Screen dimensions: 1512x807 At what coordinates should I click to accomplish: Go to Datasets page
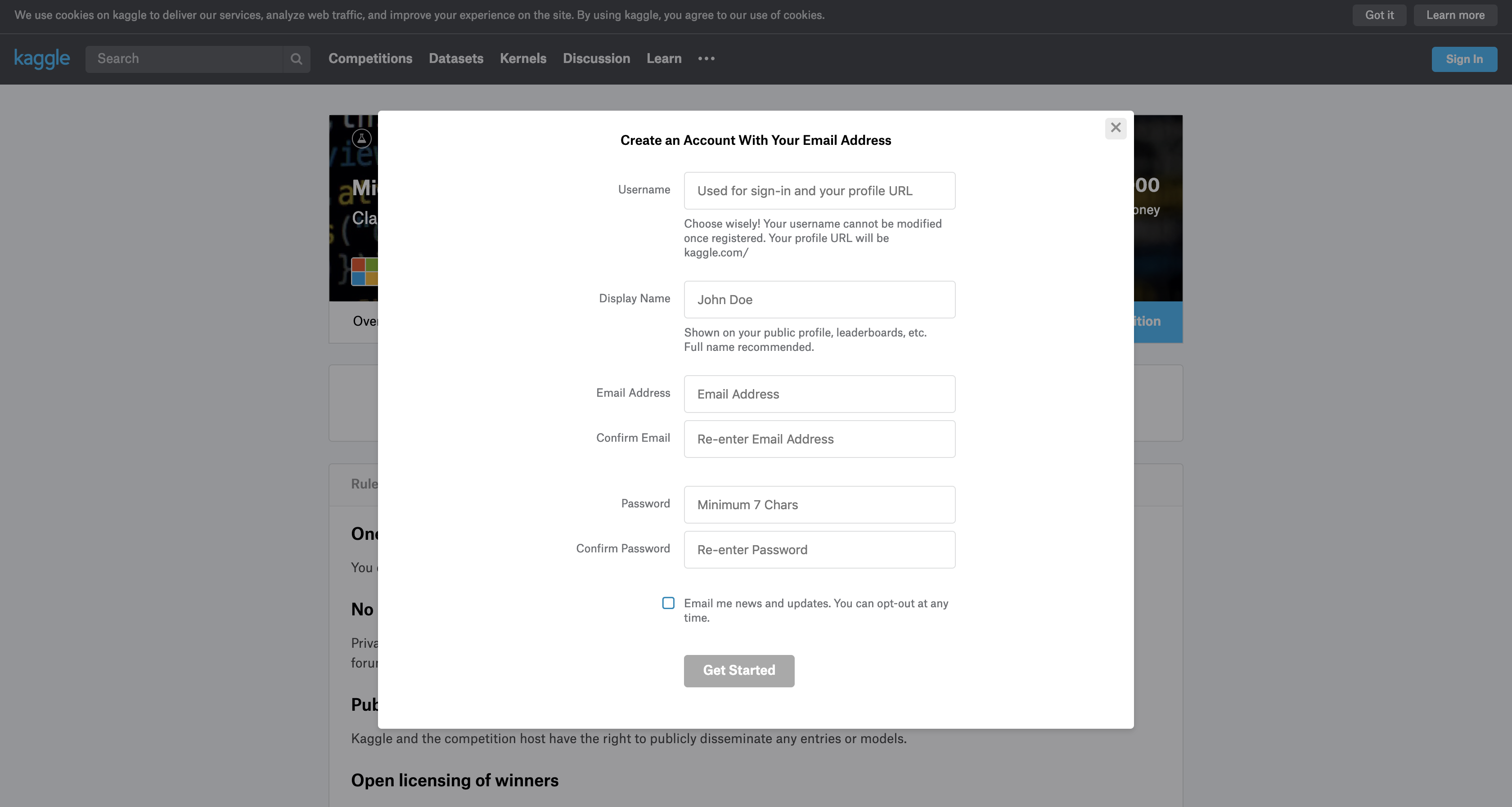pyautogui.click(x=455, y=58)
